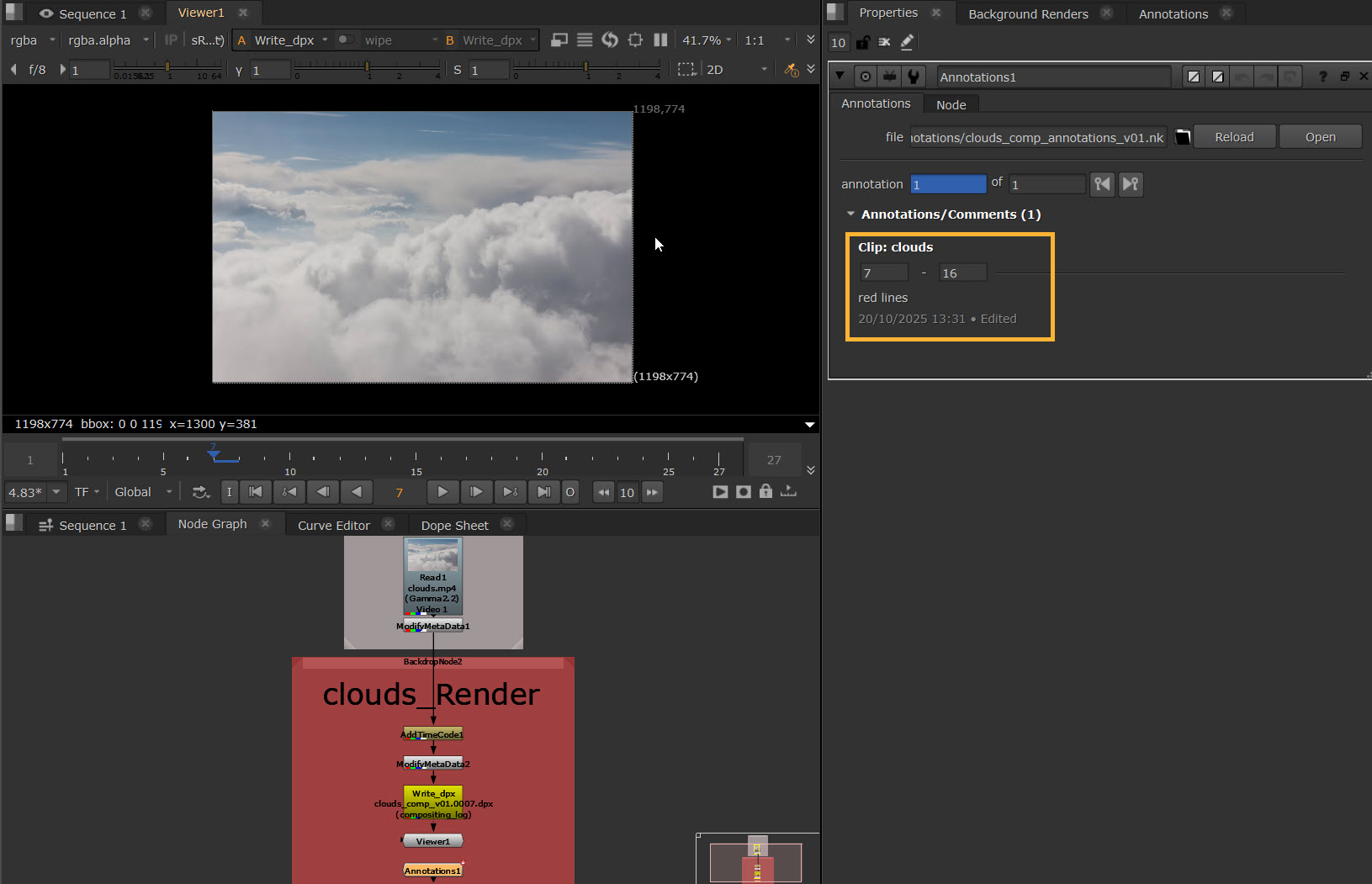Open the rgba channel dropdown
1372x884 pixels.
point(32,40)
